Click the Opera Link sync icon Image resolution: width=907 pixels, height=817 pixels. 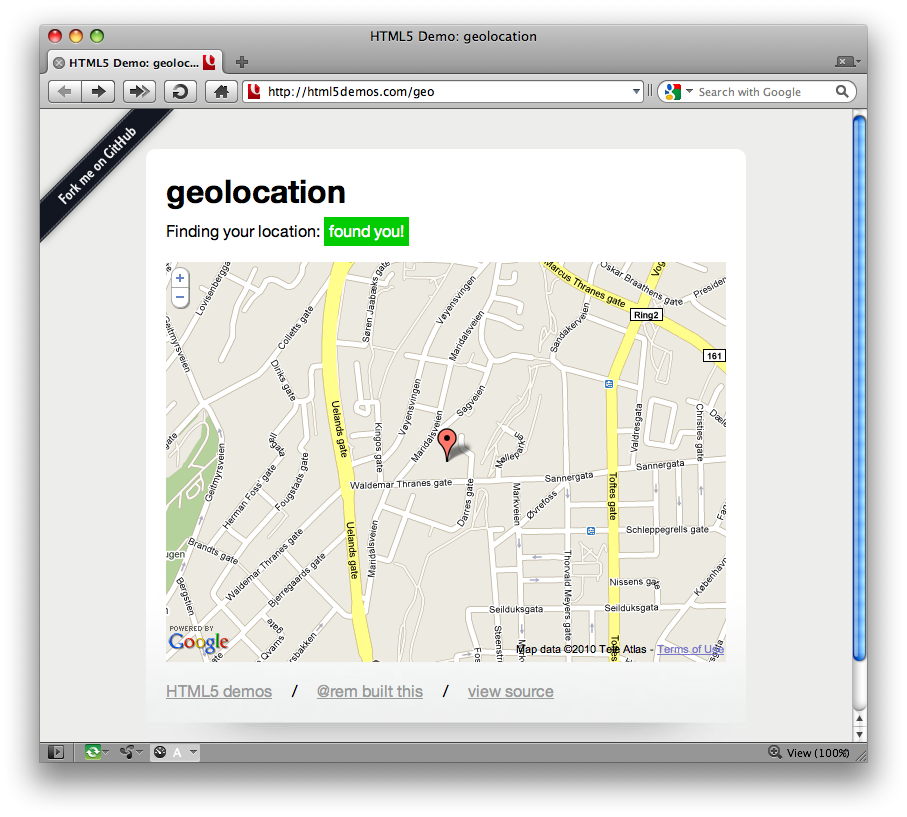point(93,752)
